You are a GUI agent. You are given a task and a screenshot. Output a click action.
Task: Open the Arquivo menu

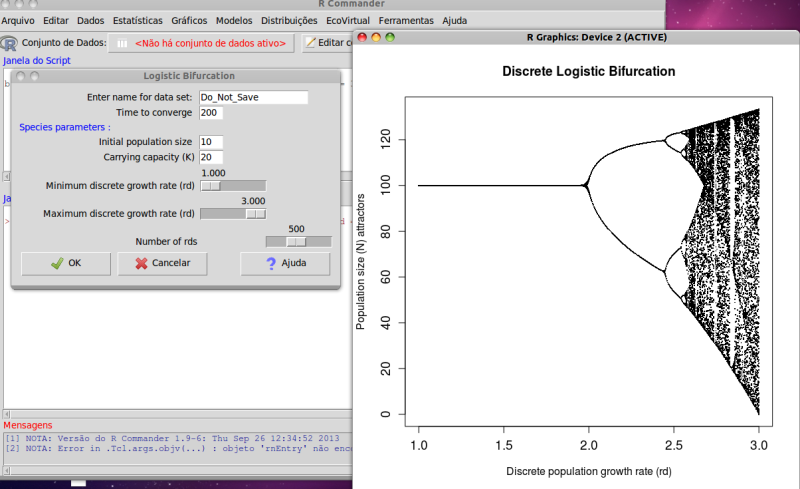(18, 20)
